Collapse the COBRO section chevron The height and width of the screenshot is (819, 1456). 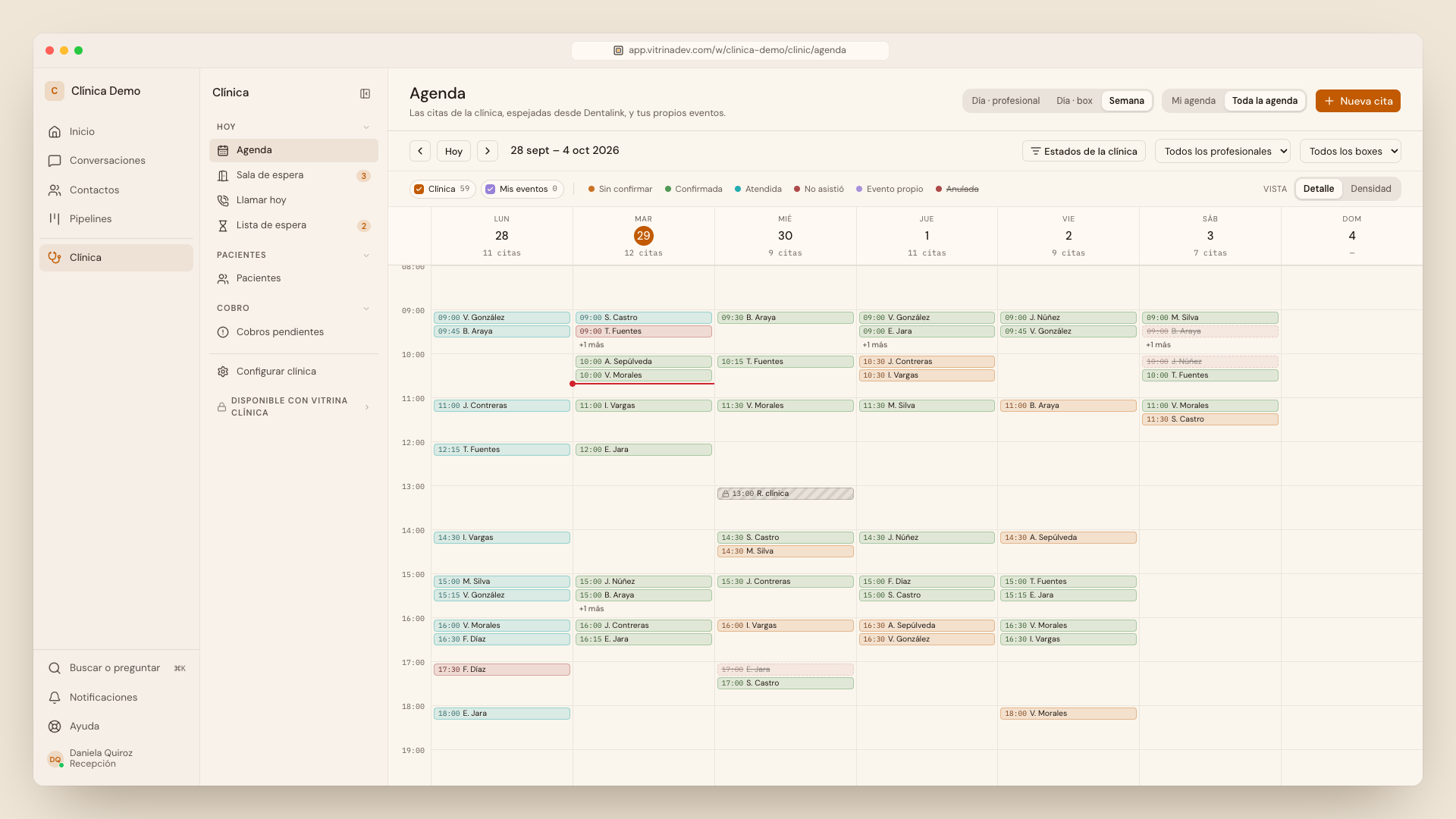[366, 309]
